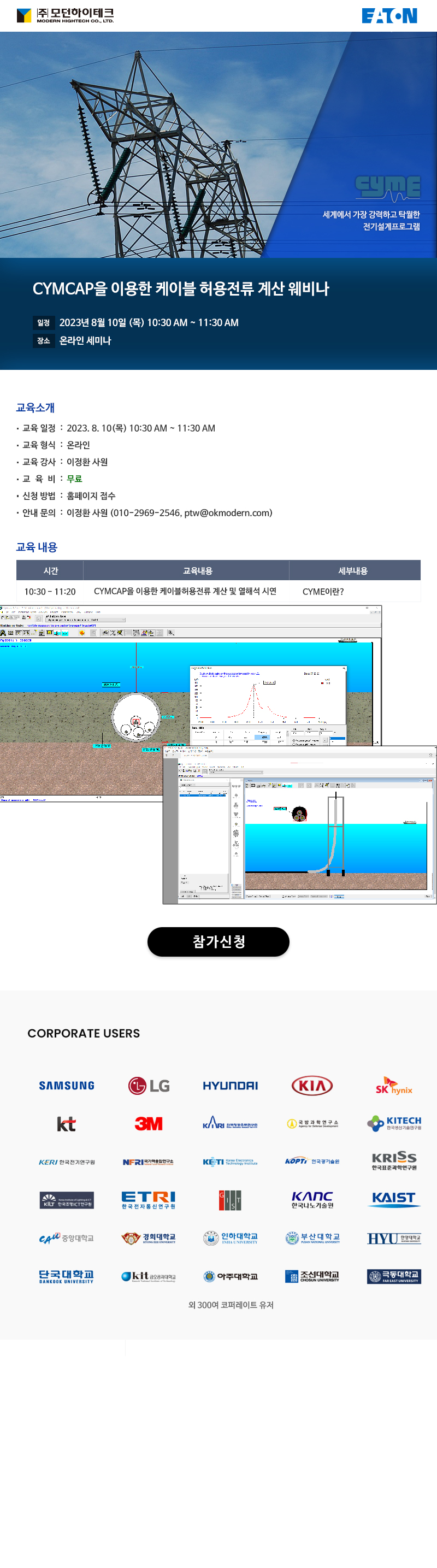Click the kit 금오공과대학교 logo
The height and width of the screenshot is (1568, 437).
pyautogui.click(x=149, y=1276)
